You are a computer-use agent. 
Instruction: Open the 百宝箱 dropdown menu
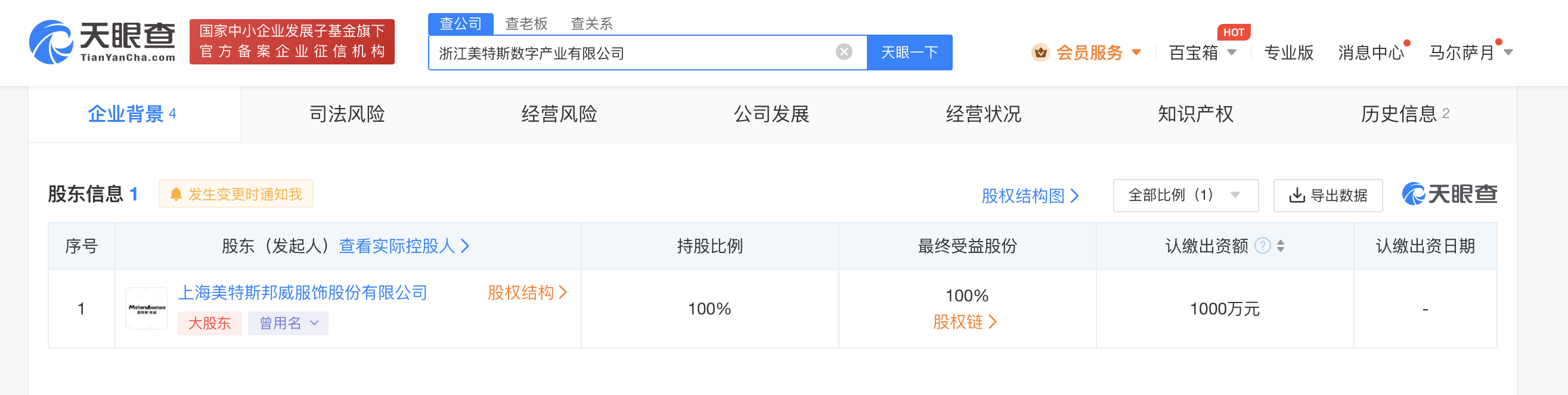(x=1202, y=53)
